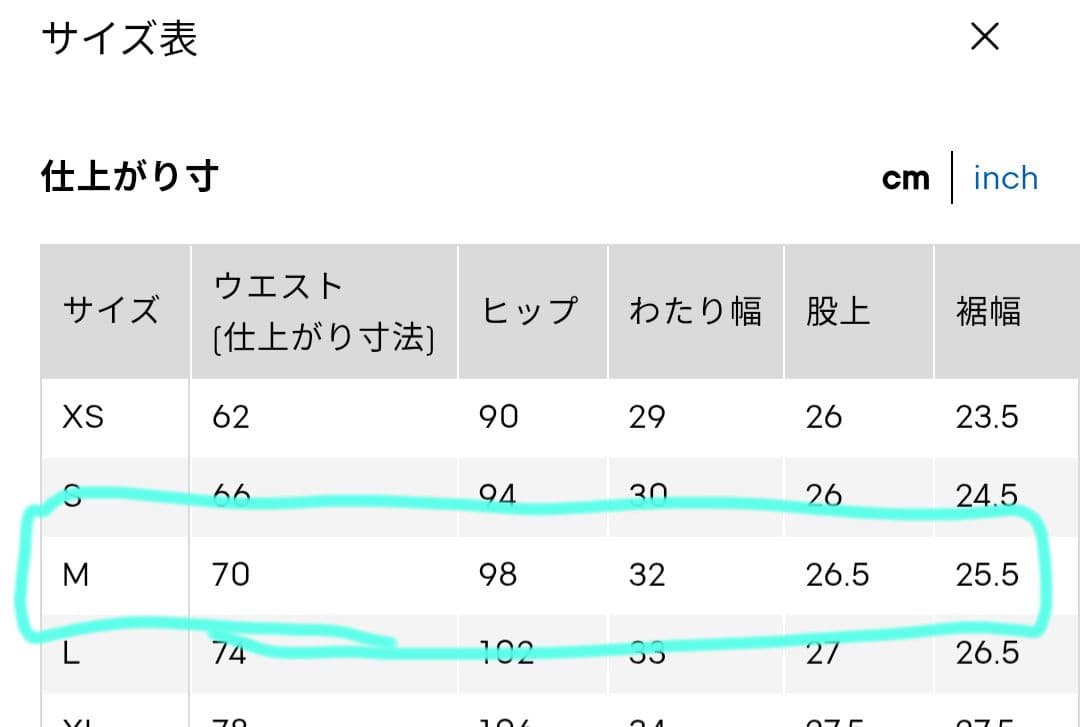Screen dimensions: 1080x727
Task: Select the L size row label
Action: coord(71,652)
